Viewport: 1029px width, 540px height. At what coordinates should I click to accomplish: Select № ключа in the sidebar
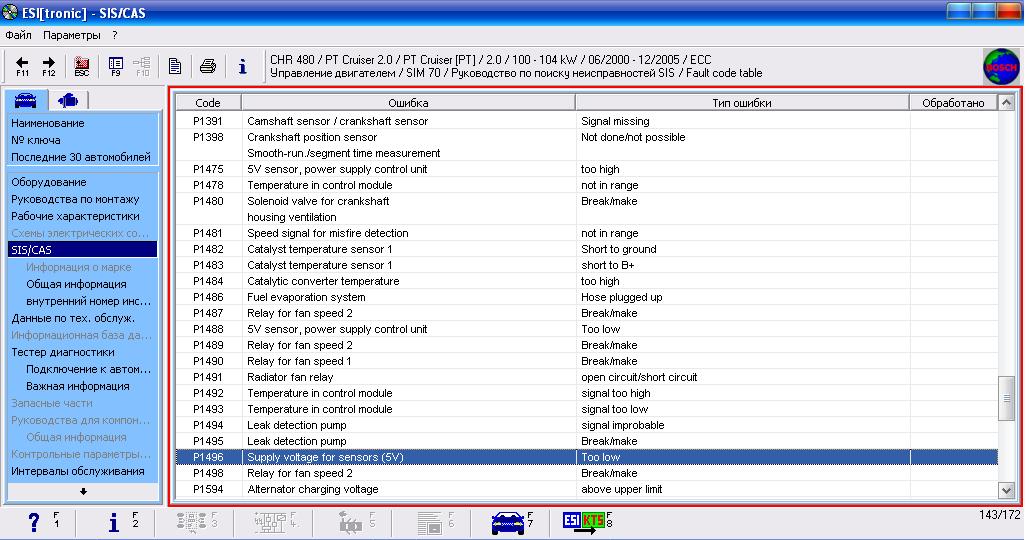35,140
